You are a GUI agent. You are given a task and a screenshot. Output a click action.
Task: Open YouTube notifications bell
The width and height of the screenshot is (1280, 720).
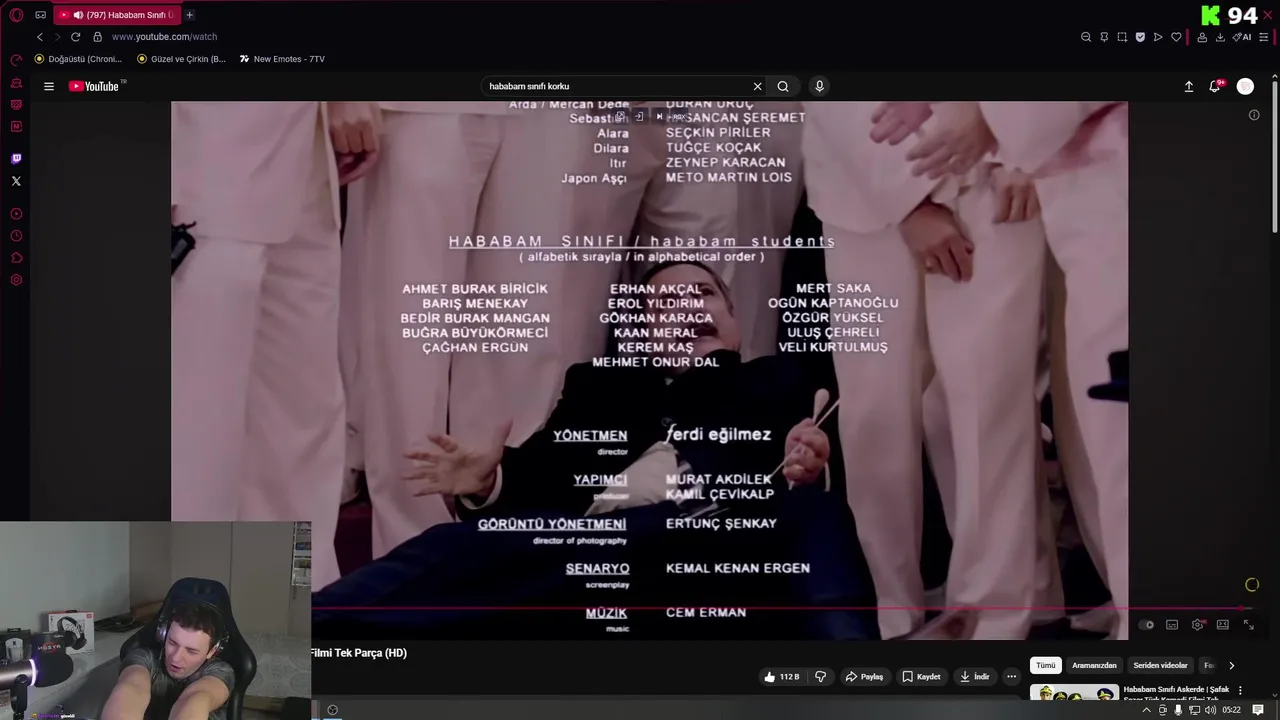(x=1215, y=86)
